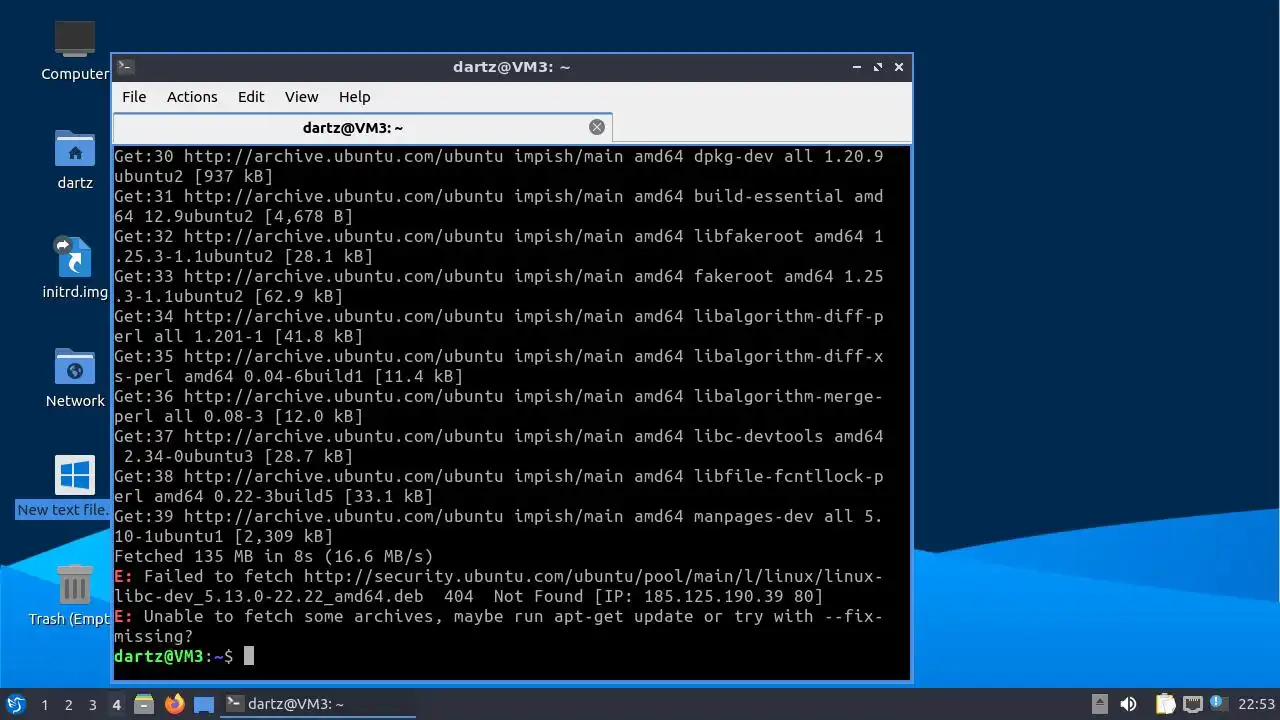The image size is (1280, 720).
Task: Select the Computer desktop icon
Action: 75,50
